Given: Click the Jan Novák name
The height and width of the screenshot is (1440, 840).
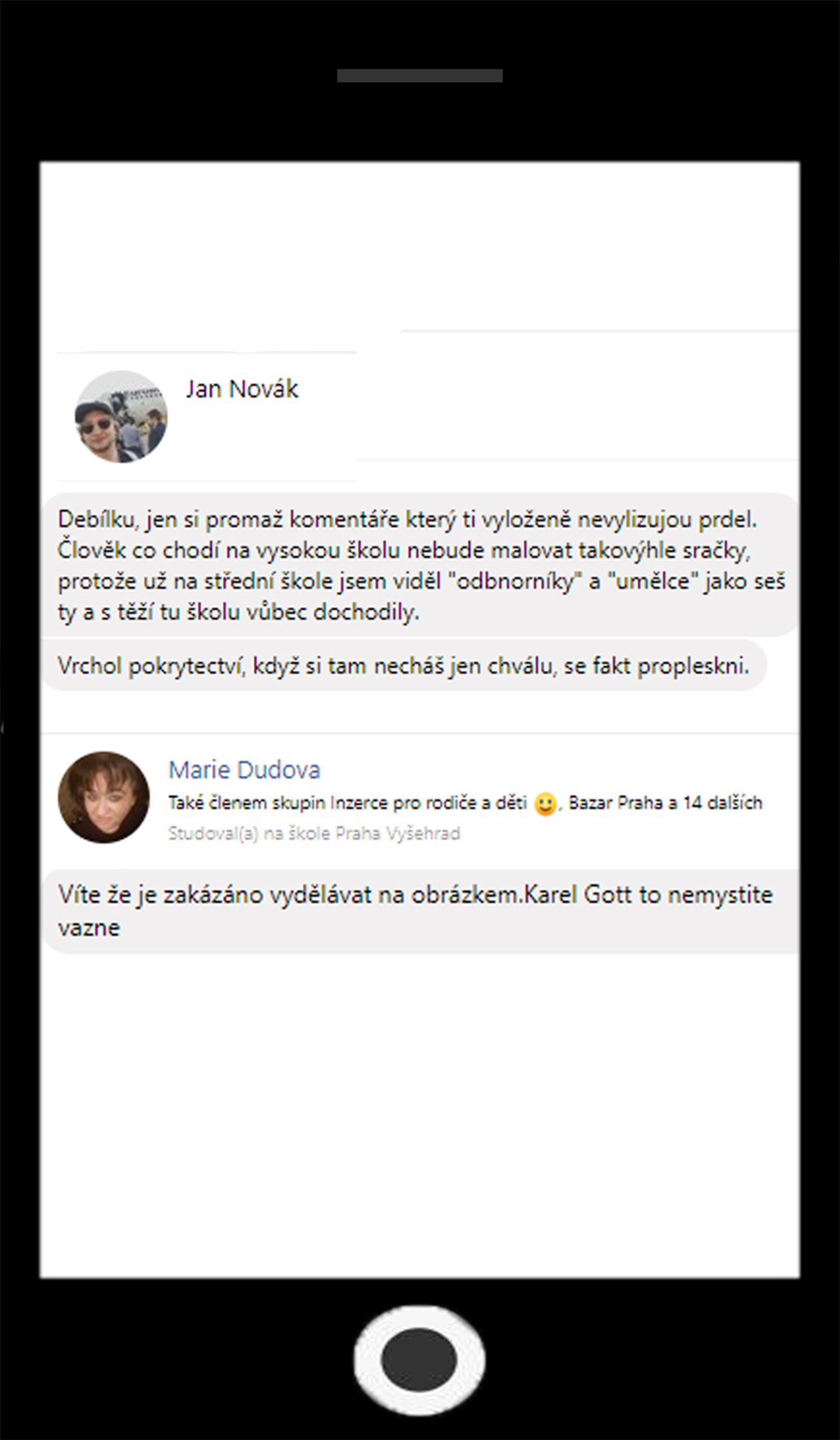Looking at the screenshot, I should click(x=242, y=389).
